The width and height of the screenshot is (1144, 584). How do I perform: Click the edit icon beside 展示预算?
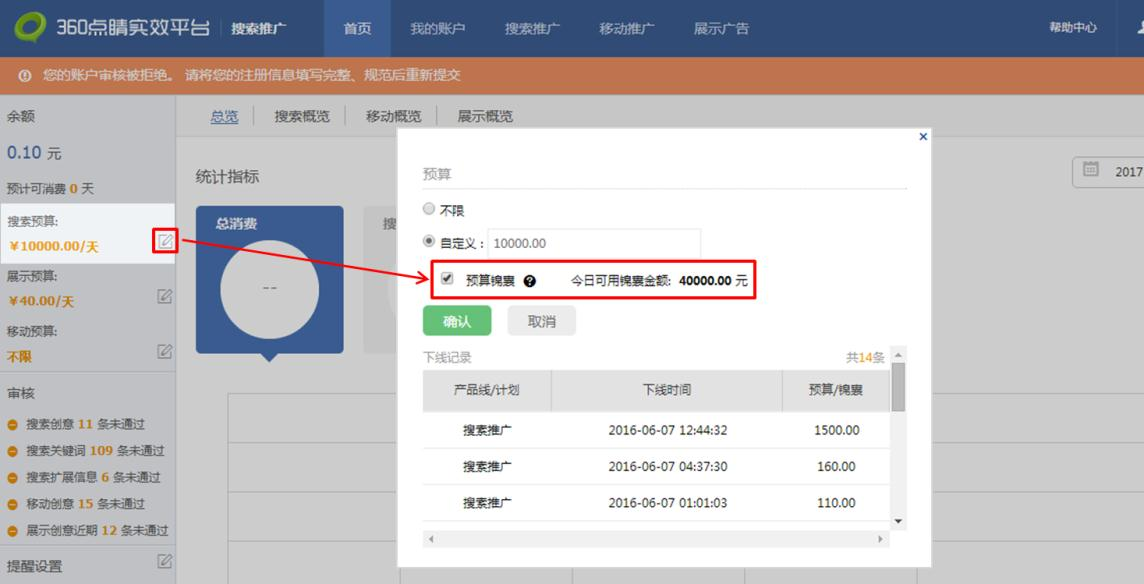(x=165, y=296)
